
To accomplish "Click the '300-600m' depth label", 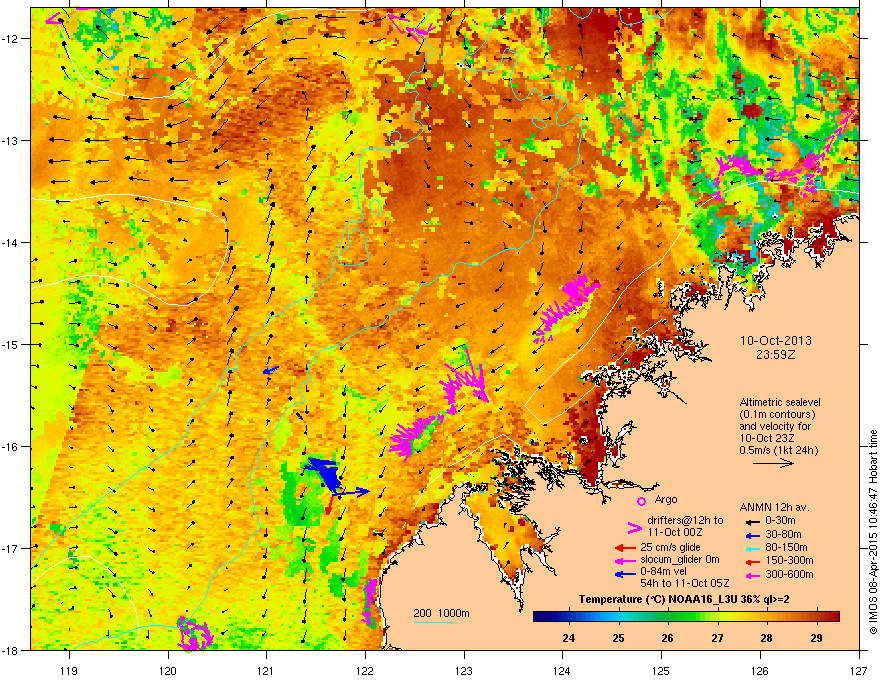I will click(x=789, y=575).
